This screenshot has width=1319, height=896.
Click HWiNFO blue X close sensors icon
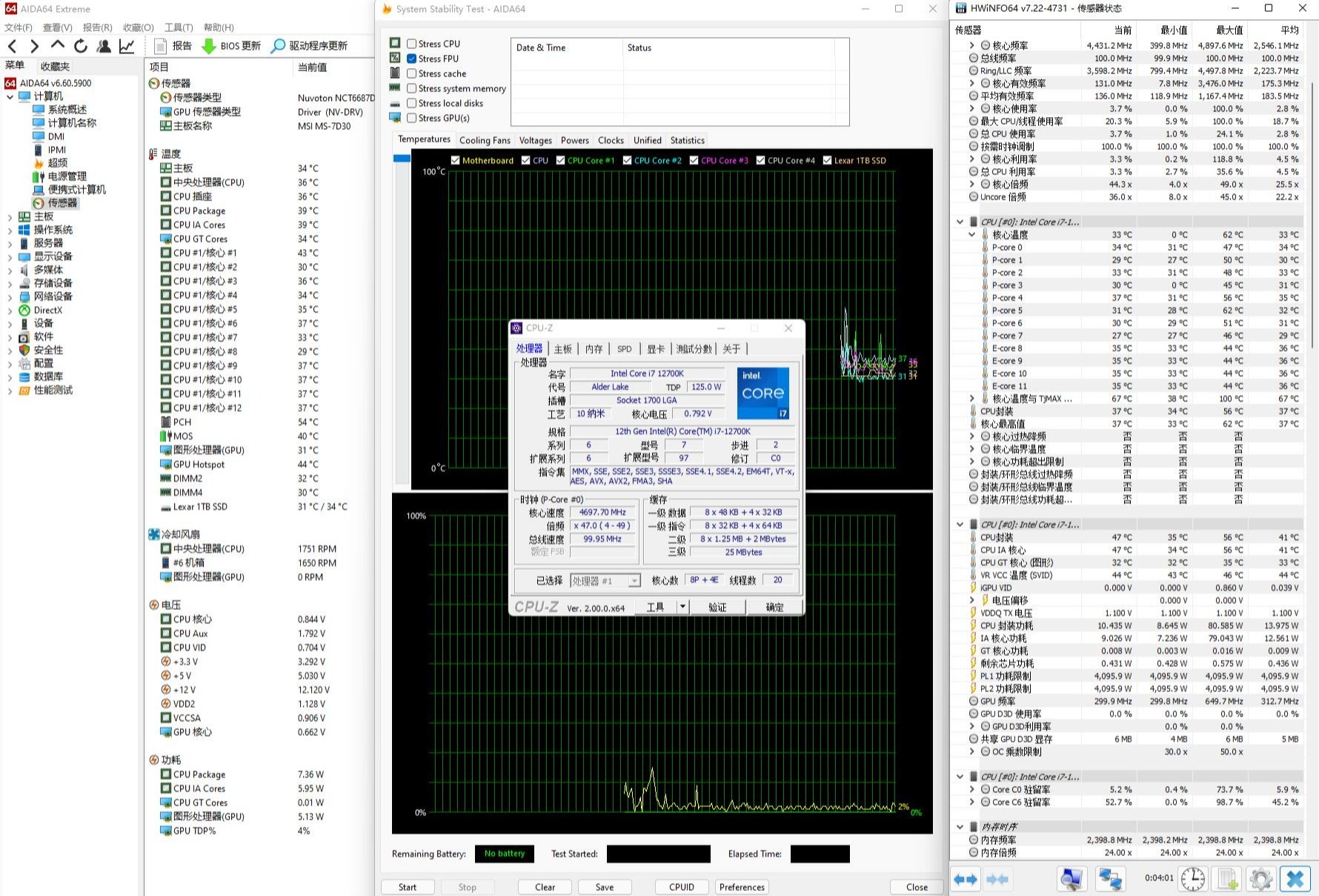point(1295,879)
